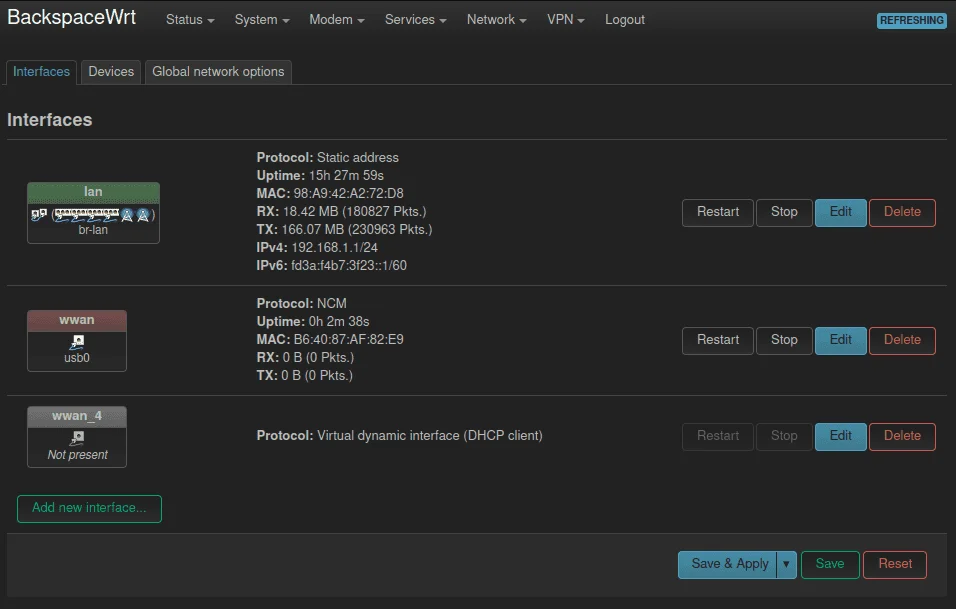Click the Protocol: NCM text
Viewport: 956px width, 609px height.
[301, 304]
